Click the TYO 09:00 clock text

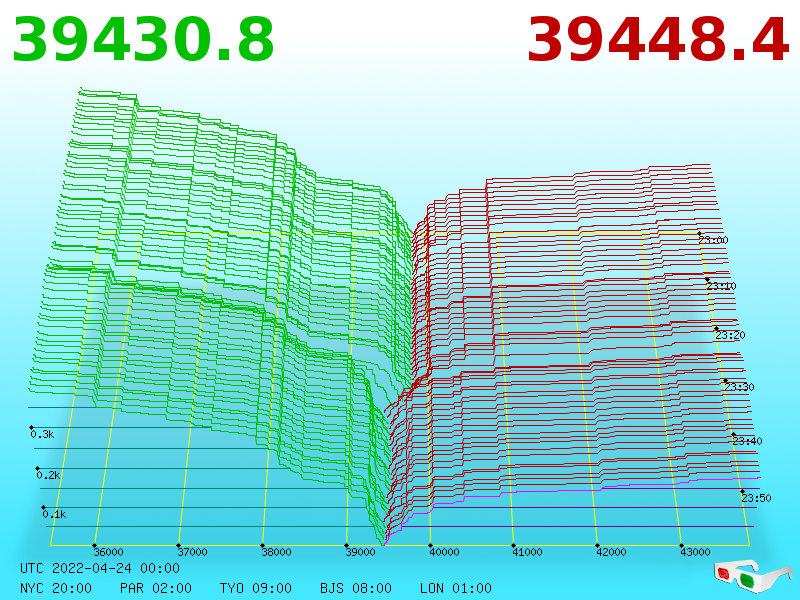click(256, 588)
